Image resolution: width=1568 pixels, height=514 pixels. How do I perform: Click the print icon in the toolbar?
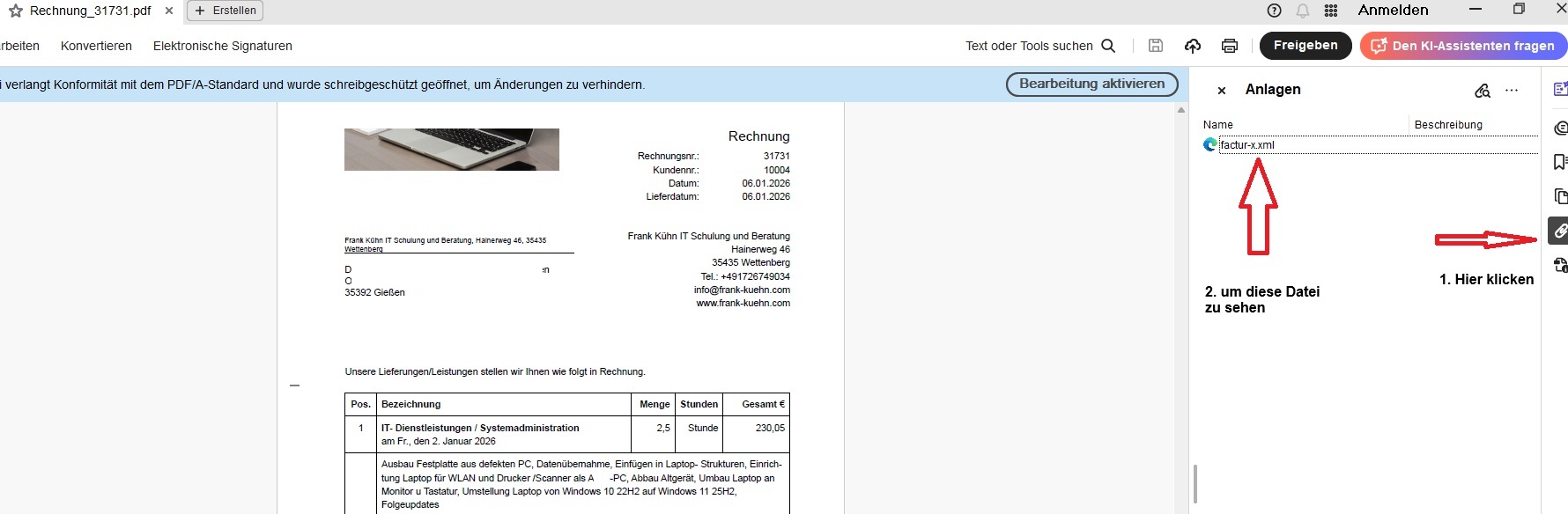pos(1230,46)
